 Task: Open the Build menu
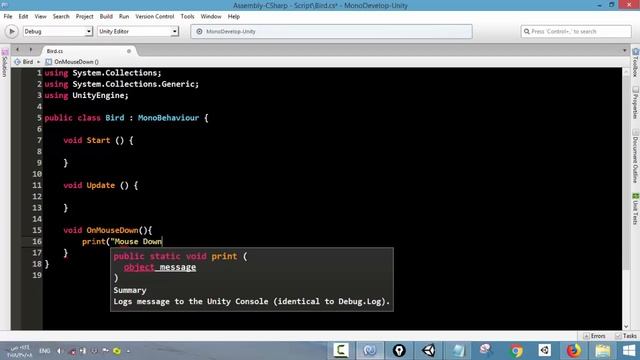click(x=106, y=16)
